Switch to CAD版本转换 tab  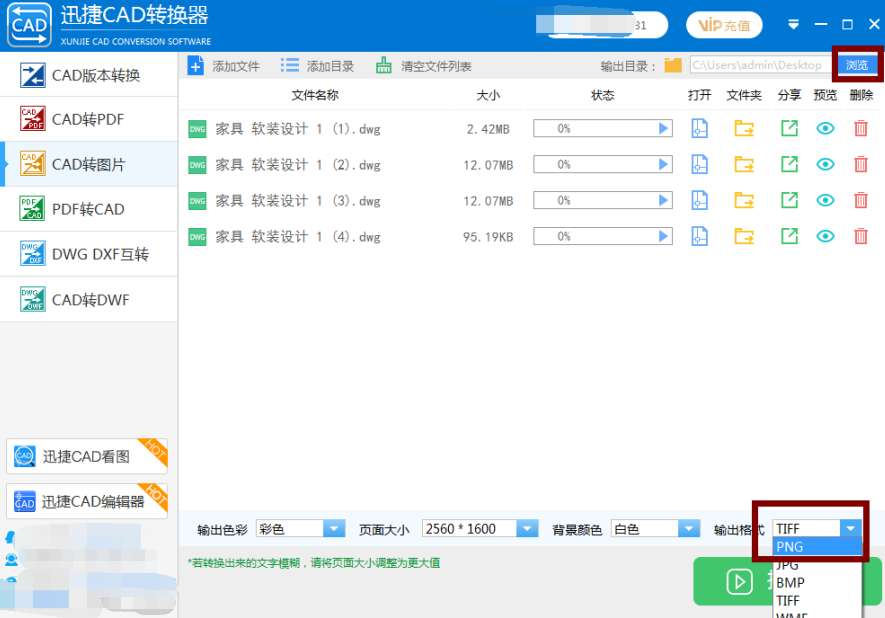[89, 74]
